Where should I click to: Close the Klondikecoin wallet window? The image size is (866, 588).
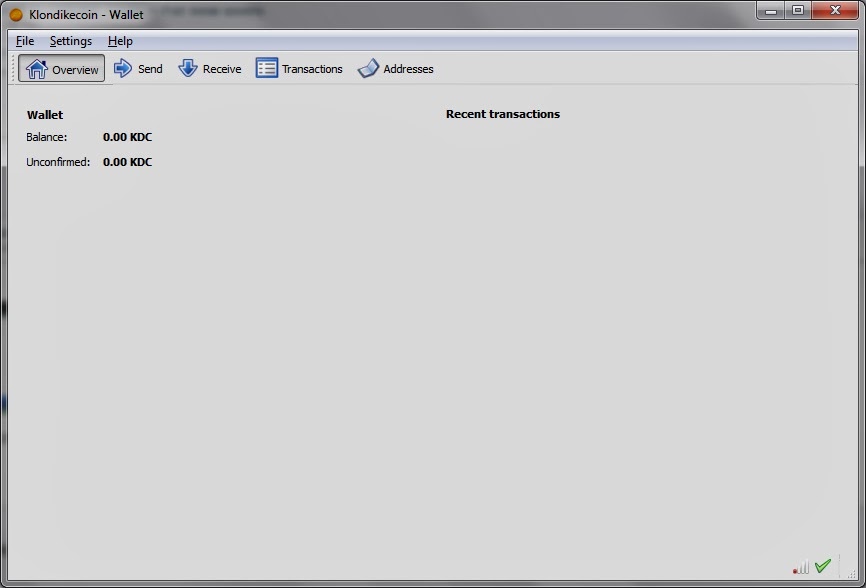(x=835, y=10)
